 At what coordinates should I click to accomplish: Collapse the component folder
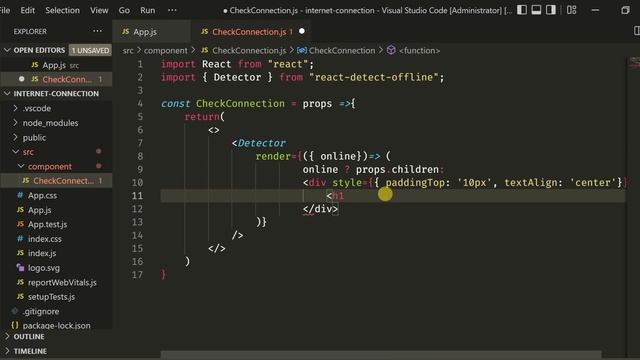click(49, 167)
